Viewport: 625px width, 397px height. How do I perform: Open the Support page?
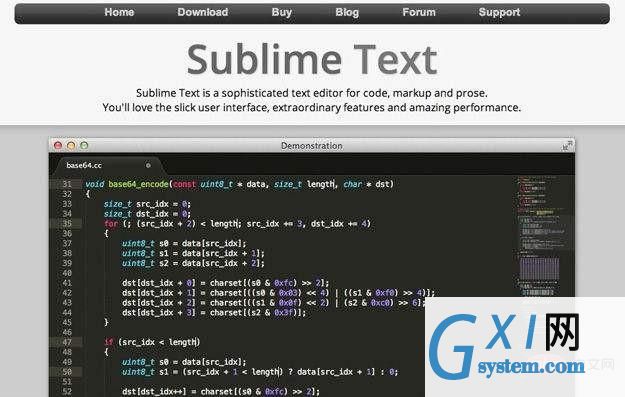coord(499,12)
